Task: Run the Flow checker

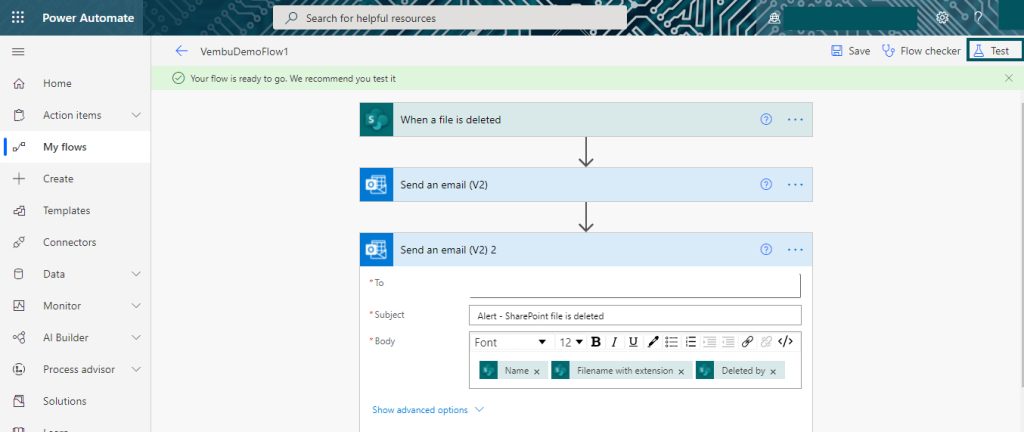Action: point(921,51)
